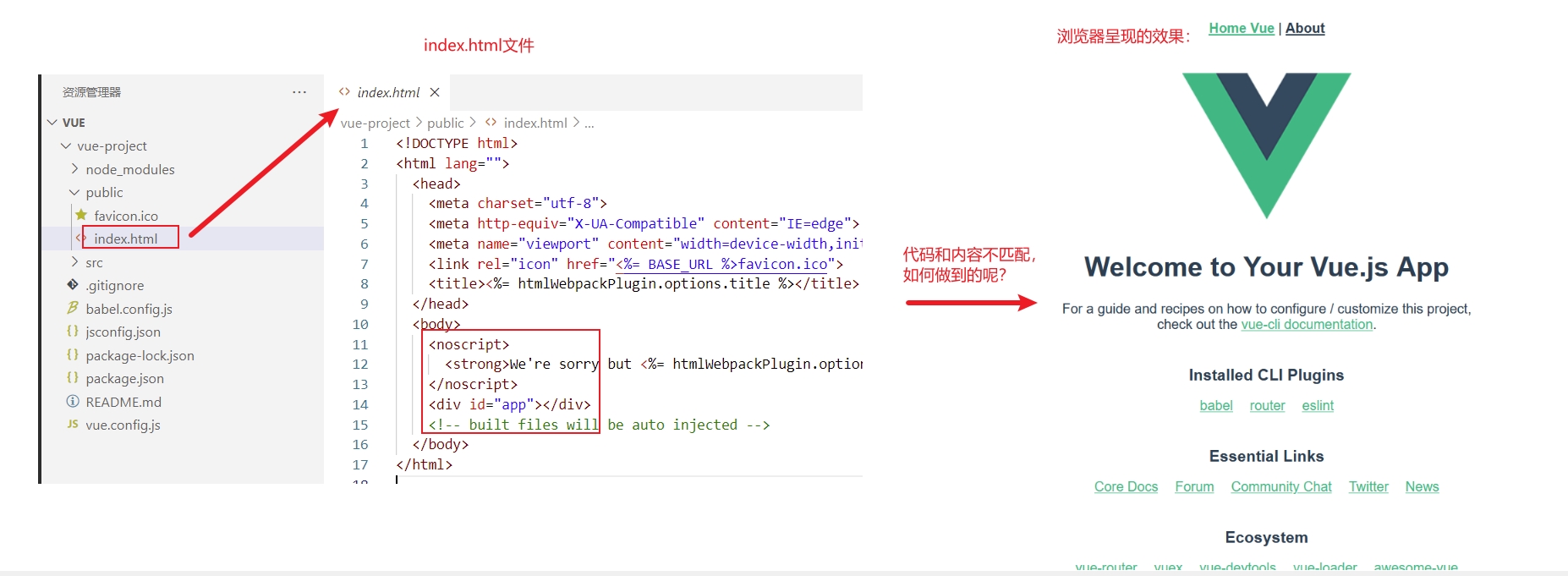Expand the src folder
This screenshot has height=576, width=1568.
pos(75,262)
